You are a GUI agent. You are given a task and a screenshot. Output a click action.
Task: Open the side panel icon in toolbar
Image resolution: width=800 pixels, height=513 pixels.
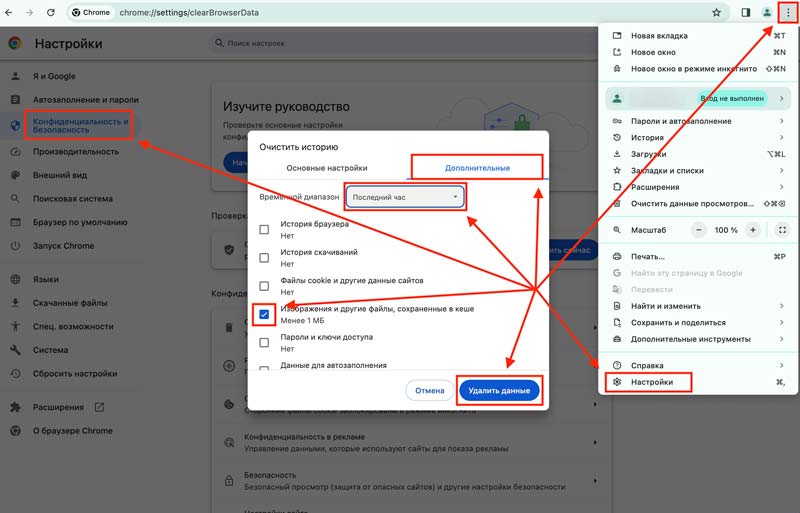[x=745, y=13]
